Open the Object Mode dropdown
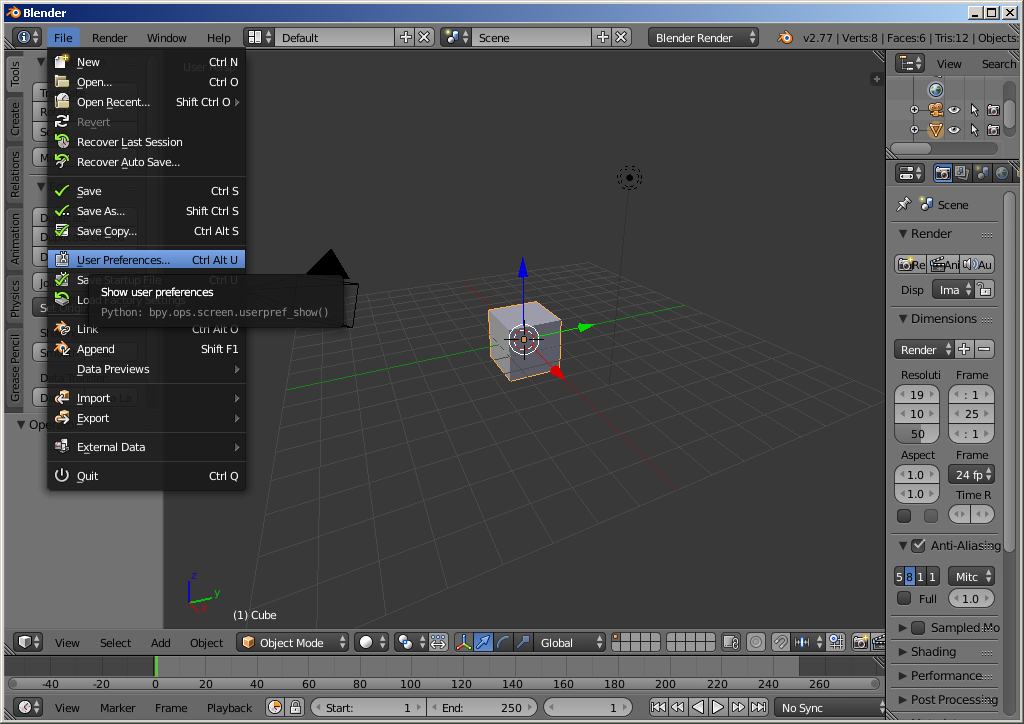Screen dimensions: 1024x724 pyautogui.click(x=293, y=642)
